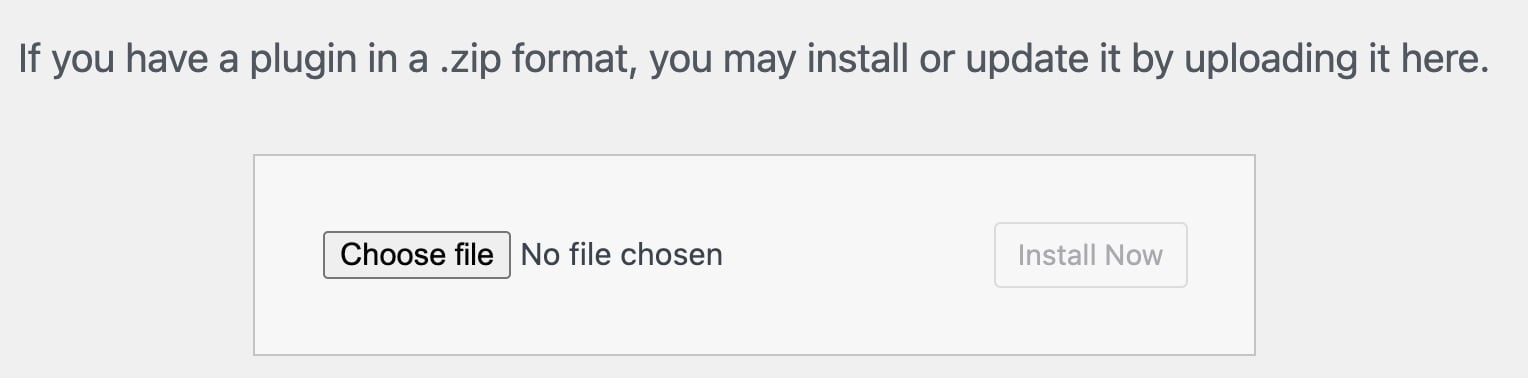The image size is (1528, 378).
Task: Submit the upload form using Install Now
Action: [1090, 255]
